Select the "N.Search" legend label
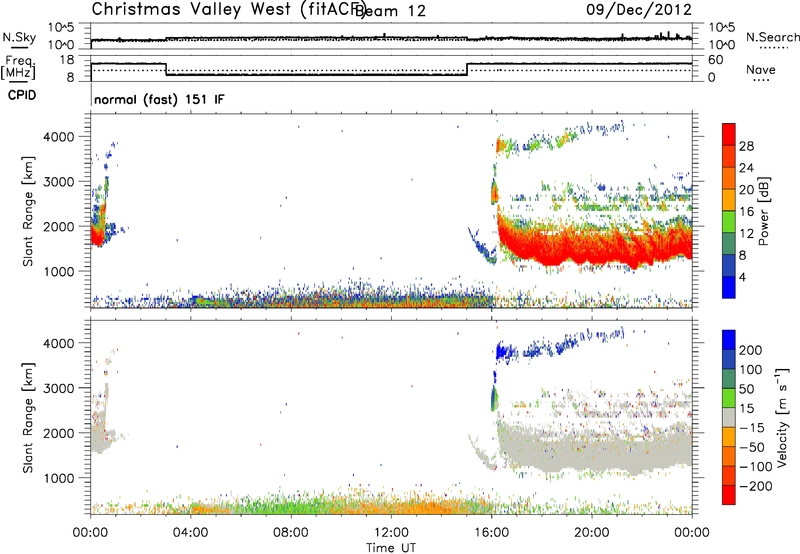Image resolution: width=800 pixels, height=554 pixels. coord(772,37)
